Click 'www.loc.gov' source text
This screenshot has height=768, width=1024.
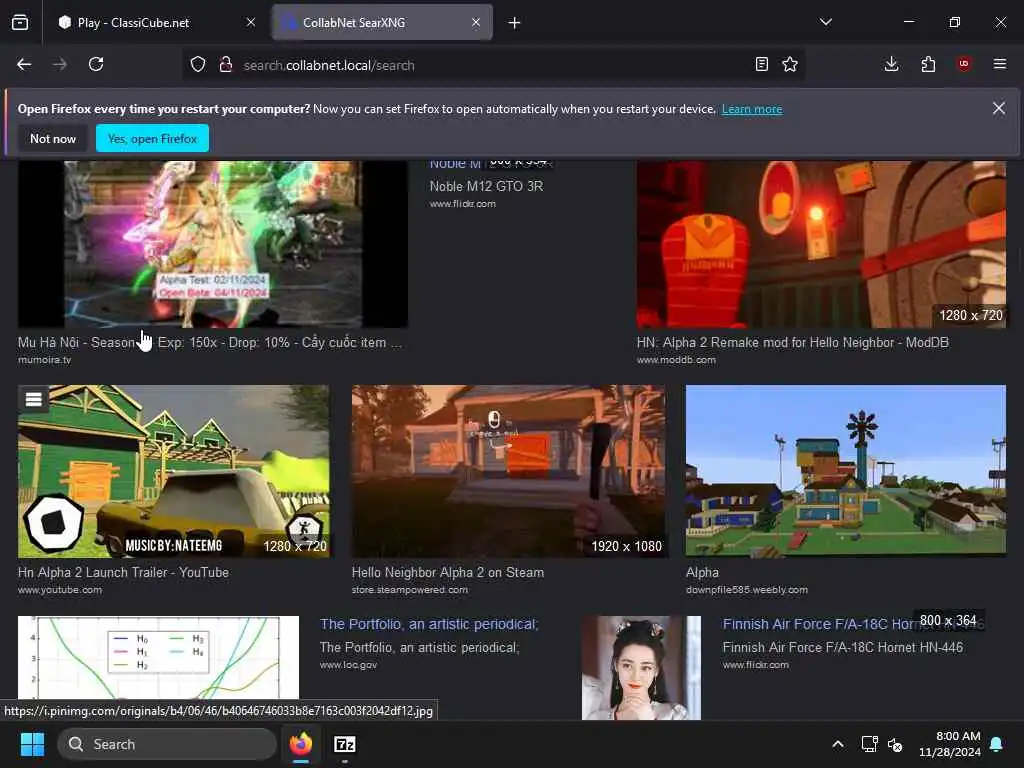click(x=348, y=665)
